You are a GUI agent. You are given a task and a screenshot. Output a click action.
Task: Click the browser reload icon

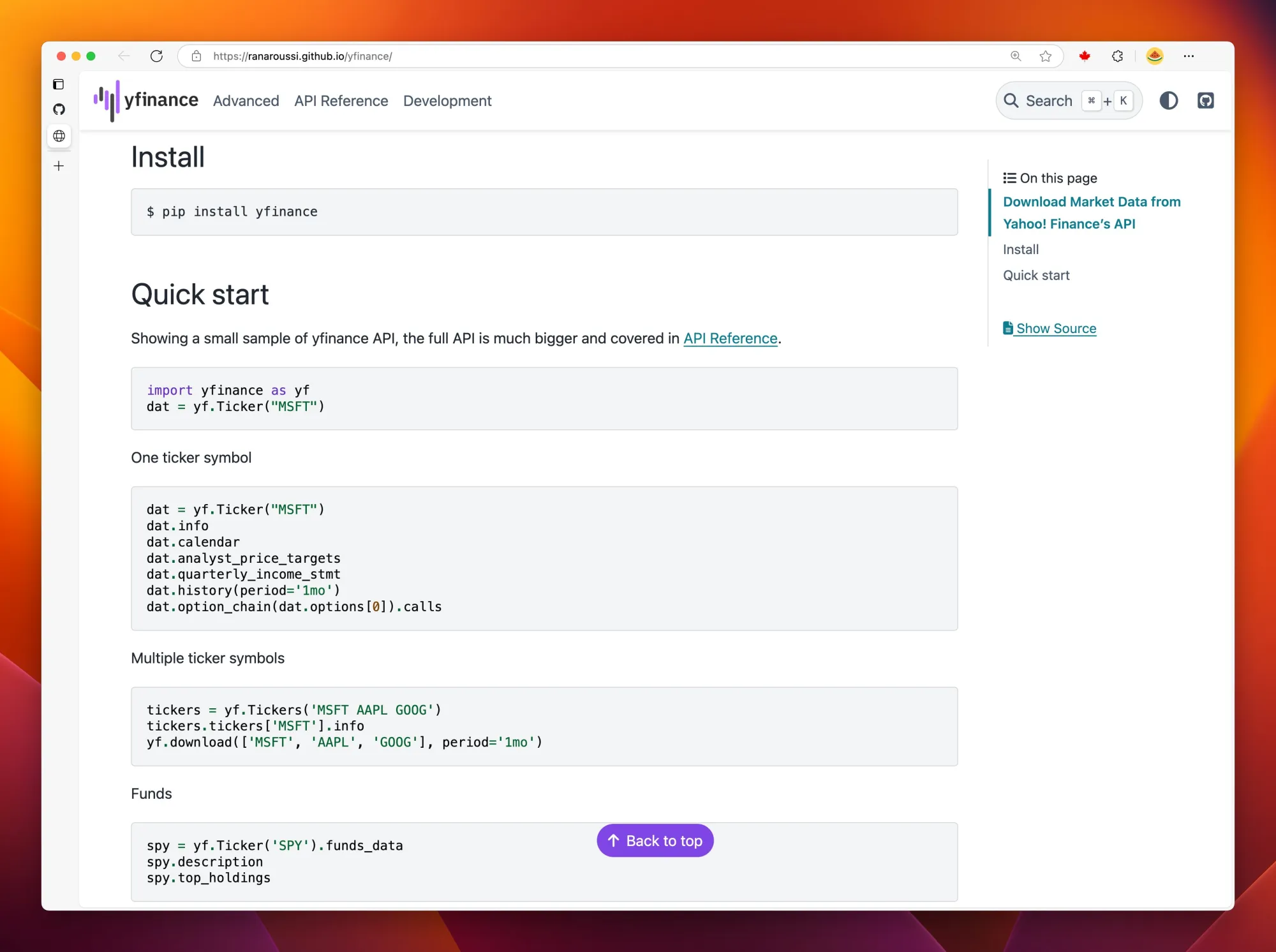(x=156, y=56)
